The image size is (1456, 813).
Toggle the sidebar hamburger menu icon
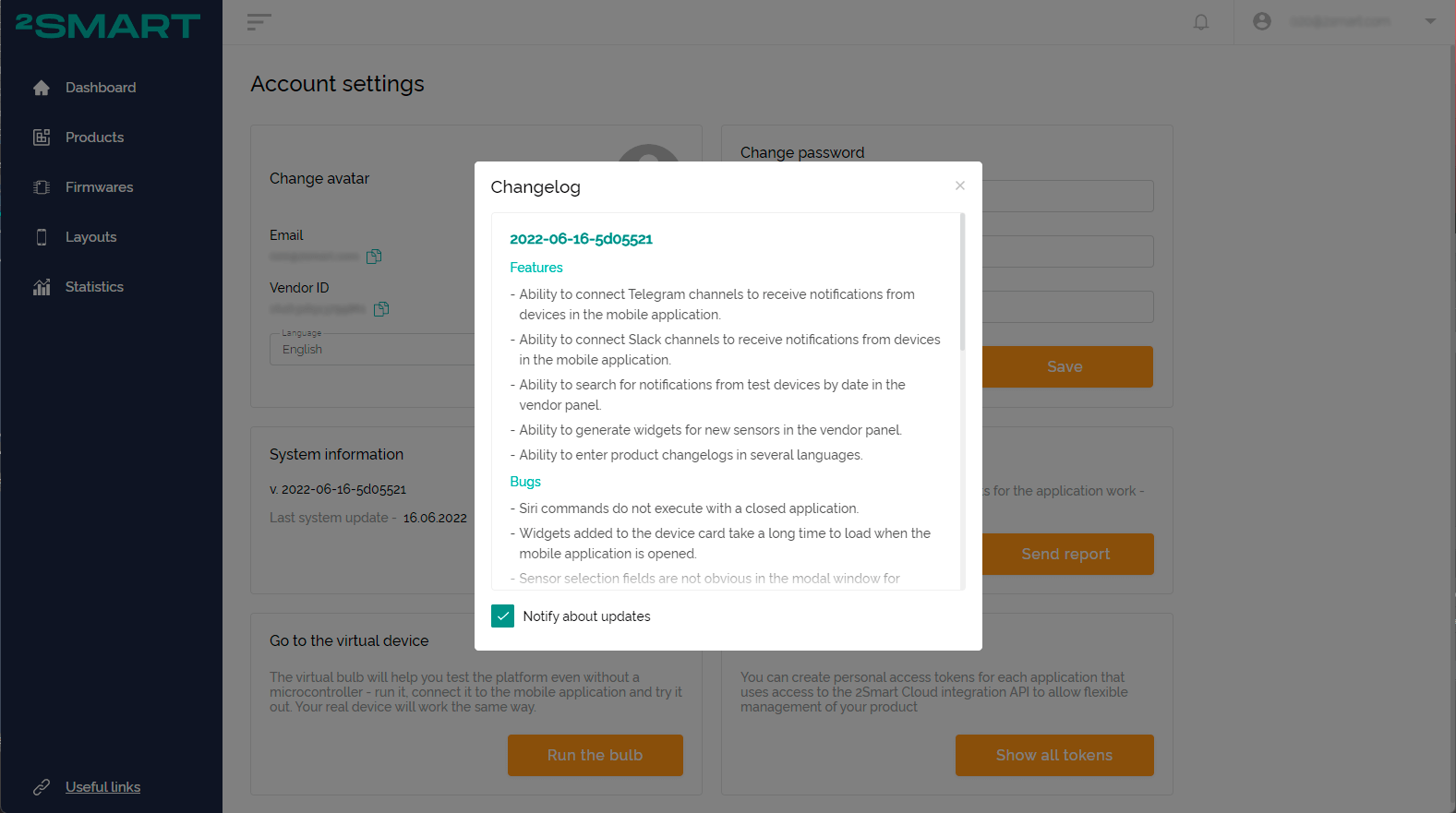(x=259, y=22)
